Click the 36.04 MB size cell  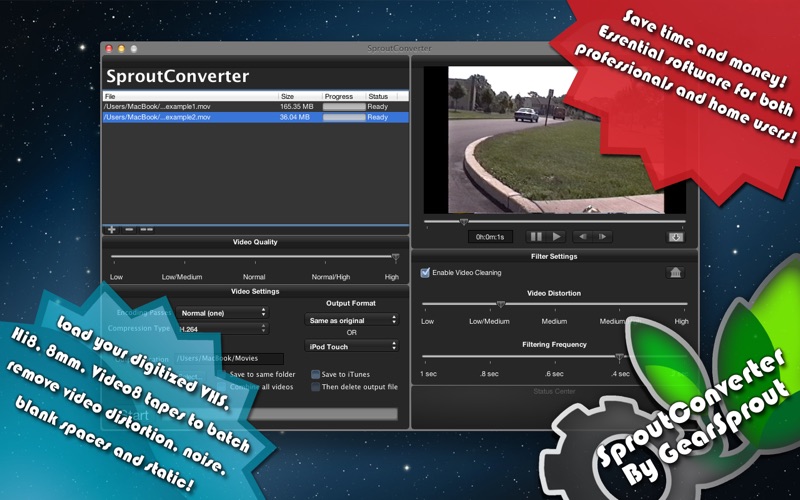(x=295, y=117)
